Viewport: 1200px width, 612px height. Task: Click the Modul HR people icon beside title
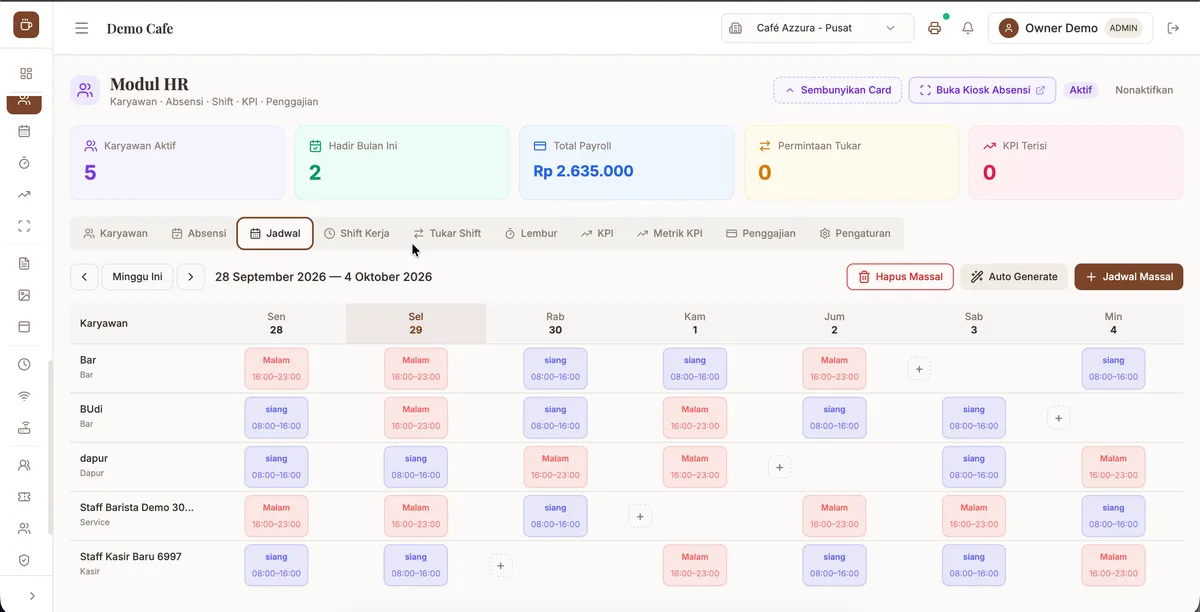click(85, 91)
